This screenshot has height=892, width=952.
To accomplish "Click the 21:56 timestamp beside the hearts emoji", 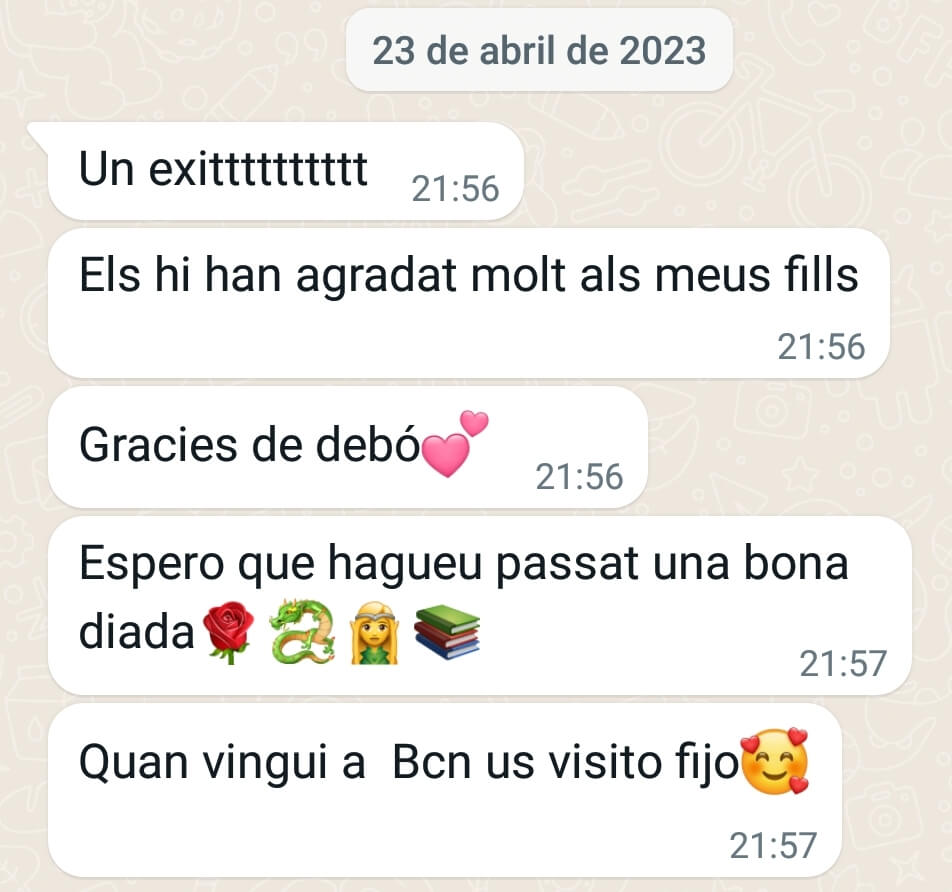I will point(579,477).
